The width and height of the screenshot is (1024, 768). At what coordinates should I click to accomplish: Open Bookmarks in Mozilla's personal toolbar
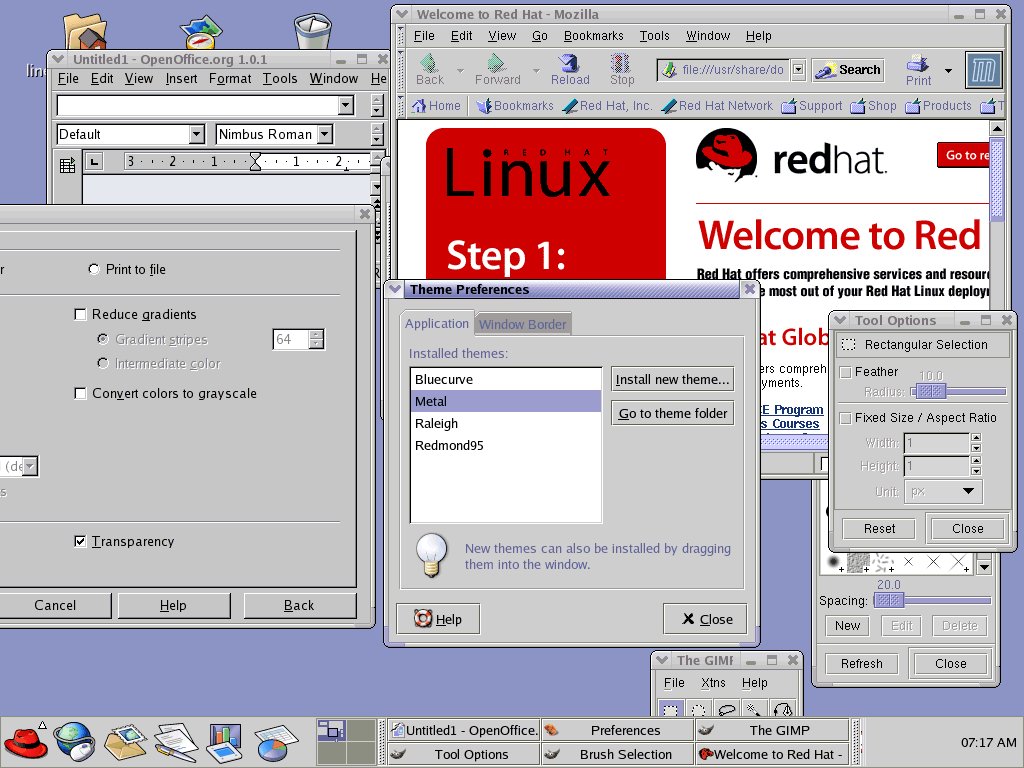tap(515, 106)
